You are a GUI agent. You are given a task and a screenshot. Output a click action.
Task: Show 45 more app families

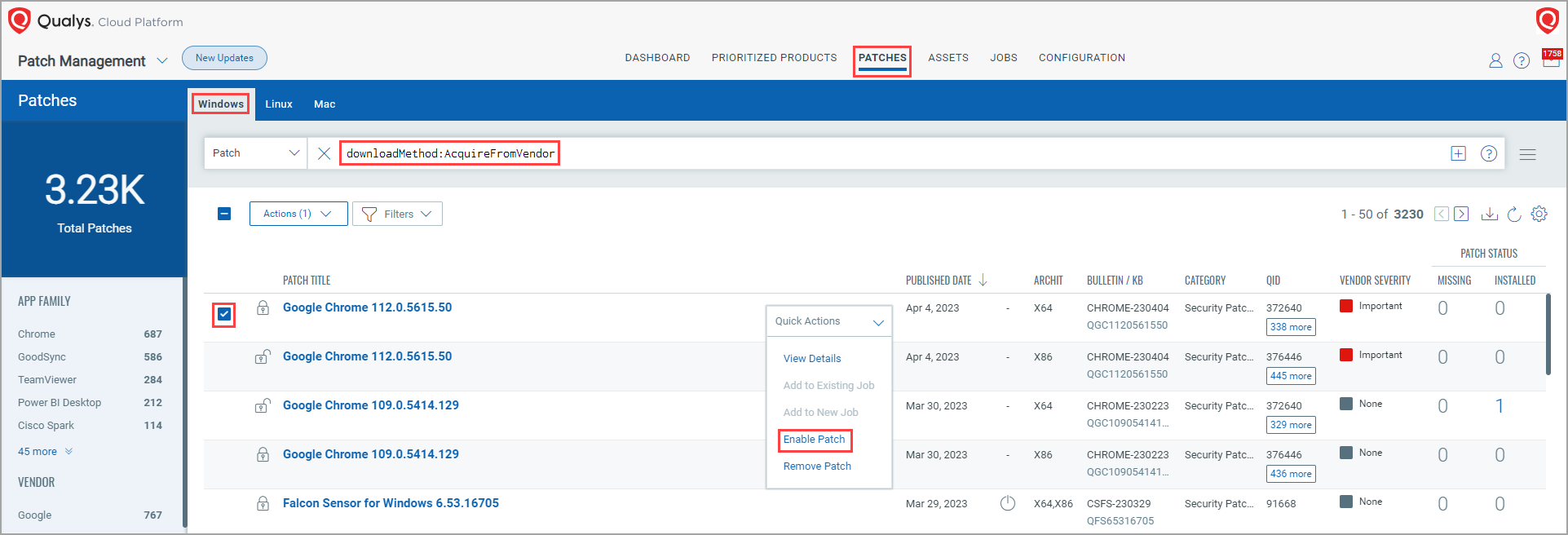(x=45, y=452)
